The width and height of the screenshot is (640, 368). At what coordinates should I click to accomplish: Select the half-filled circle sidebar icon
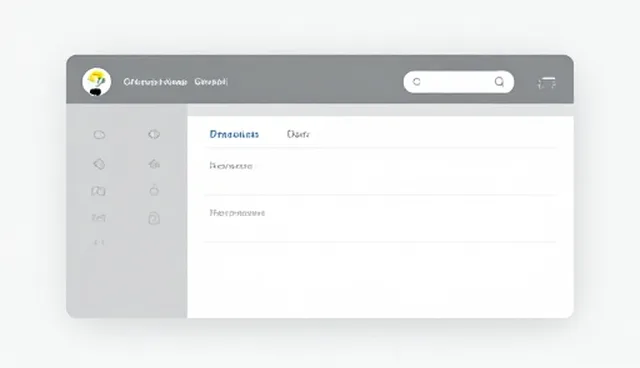tap(154, 134)
